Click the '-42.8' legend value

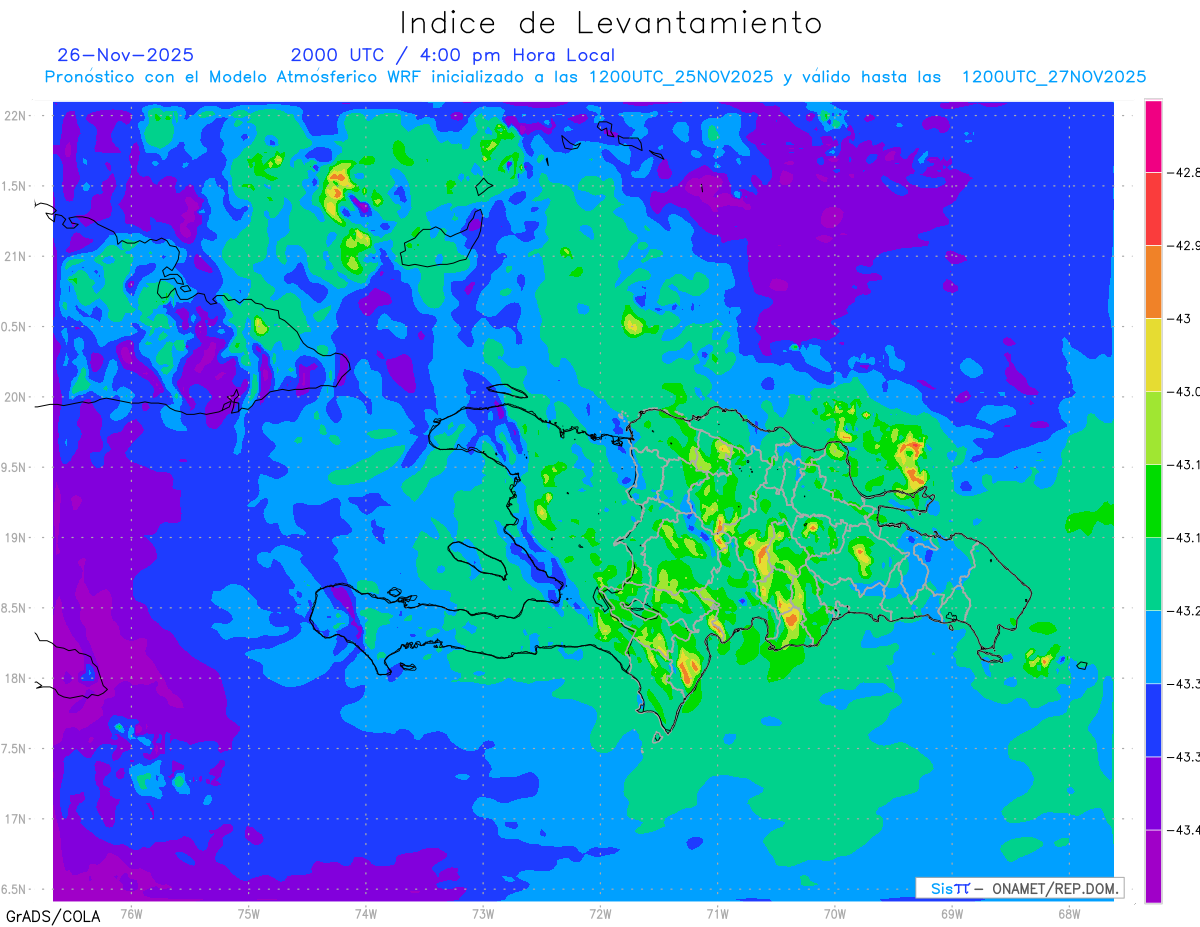pyautogui.click(x=1185, y=173)
